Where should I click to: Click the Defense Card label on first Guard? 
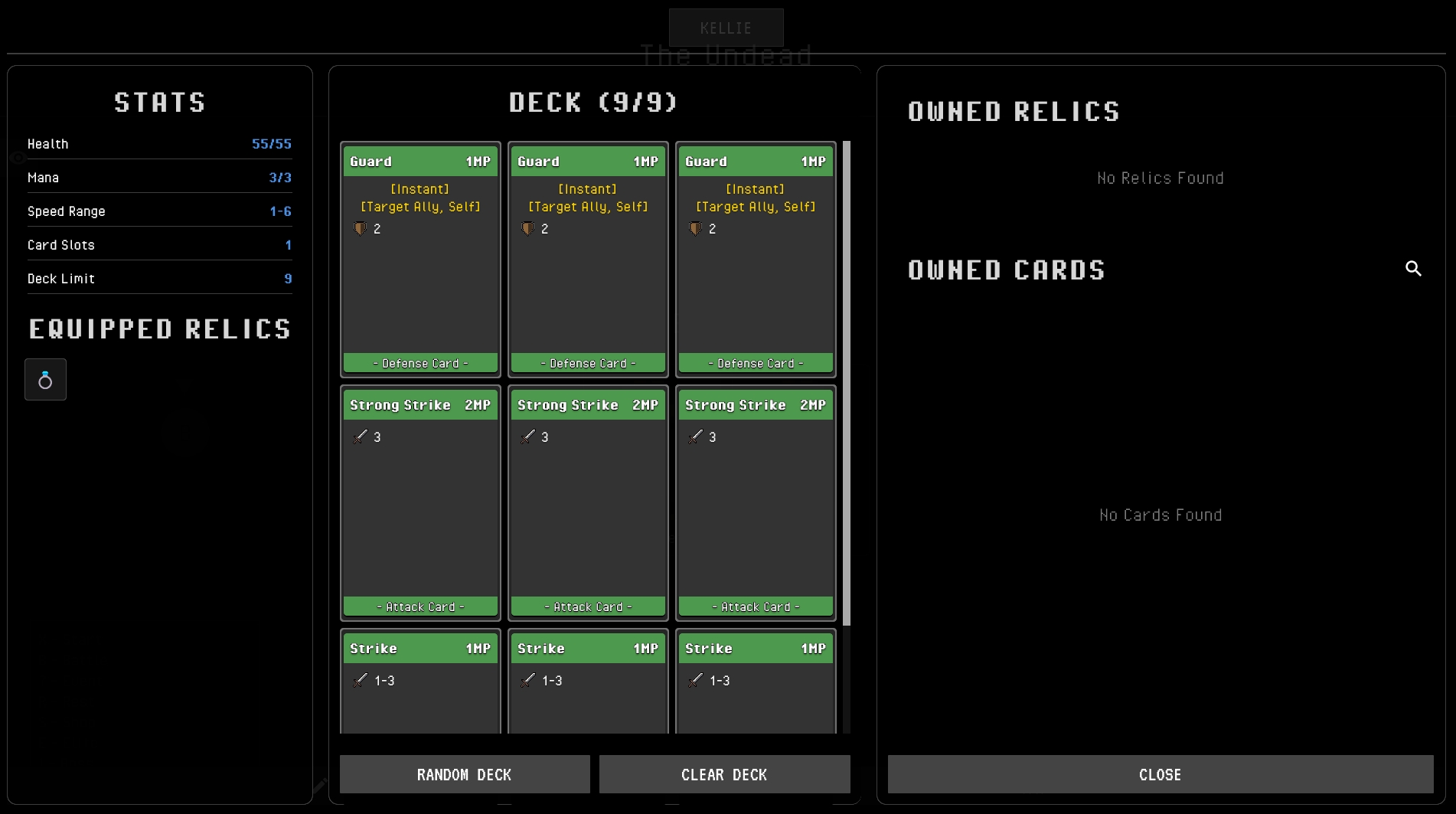420,363
